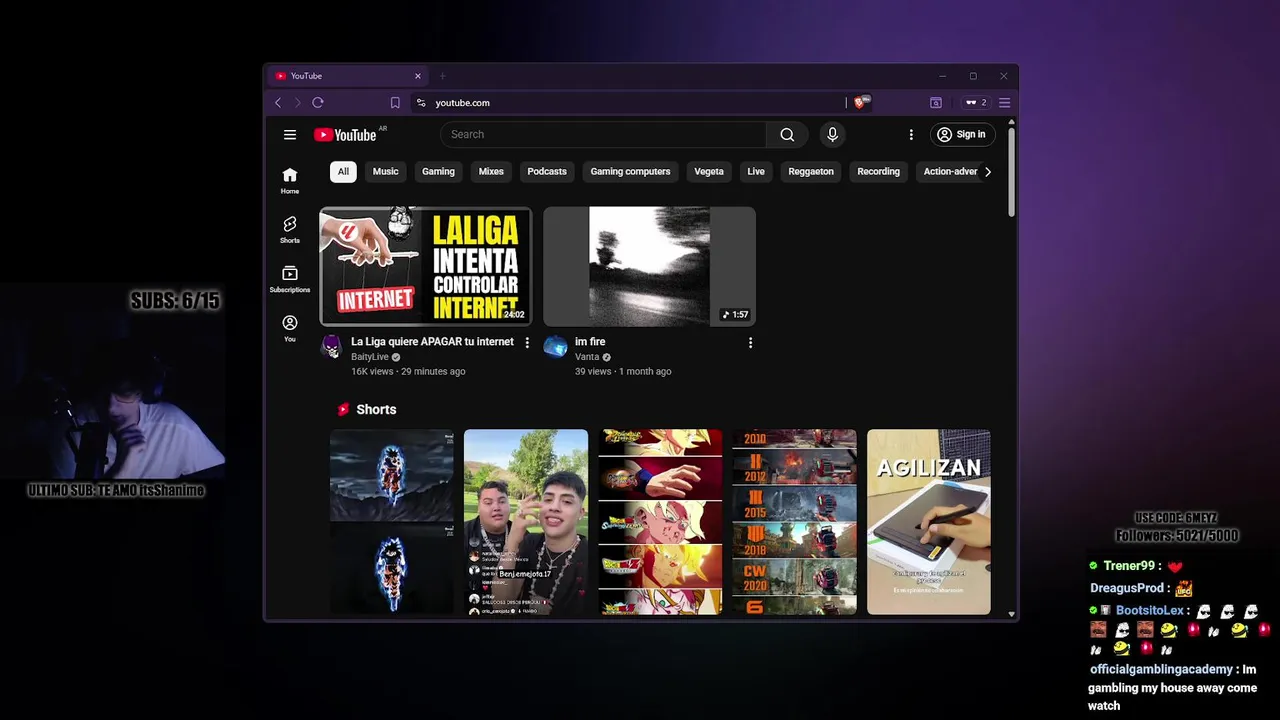Select the All filter chip

[x=343, y=172]
